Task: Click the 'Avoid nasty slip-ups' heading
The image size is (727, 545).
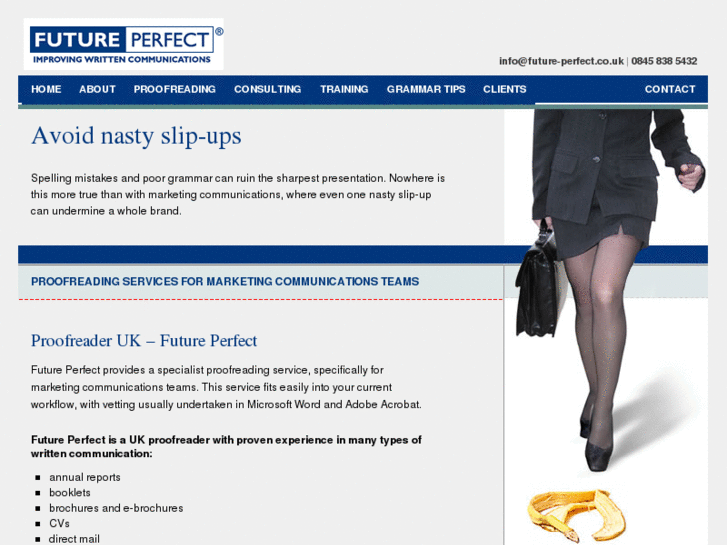Action: click(x=136, y=136)
